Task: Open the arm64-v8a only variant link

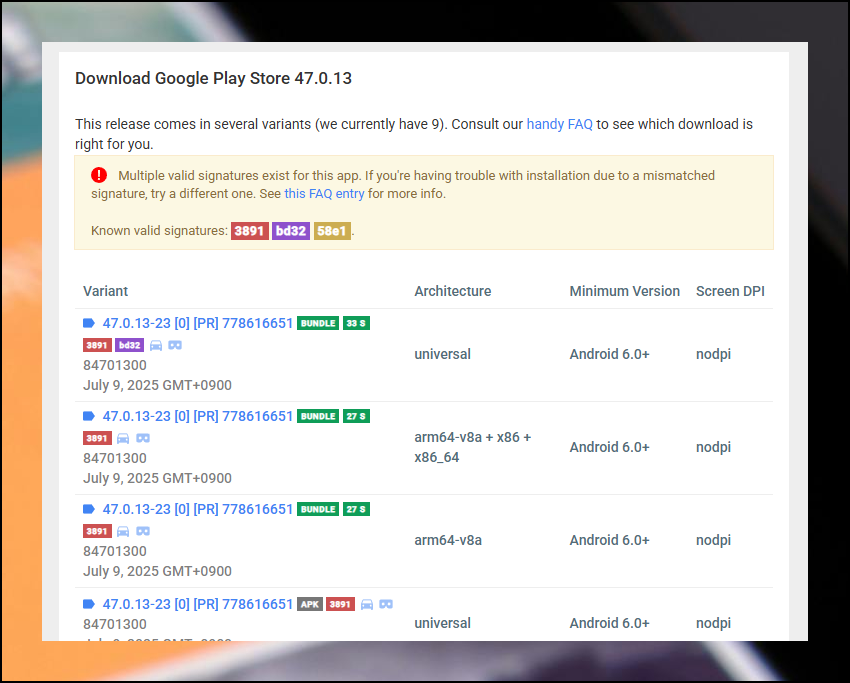Action: (x=197, y=510)
